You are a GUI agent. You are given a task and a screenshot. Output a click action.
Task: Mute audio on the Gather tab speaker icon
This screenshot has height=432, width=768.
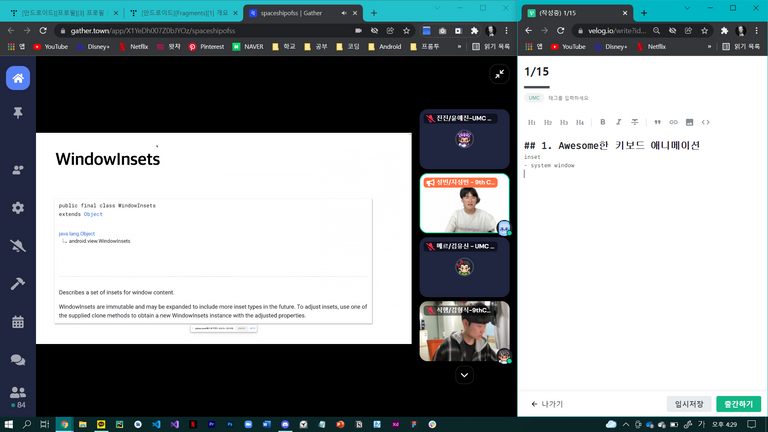(x=344, y=13)
